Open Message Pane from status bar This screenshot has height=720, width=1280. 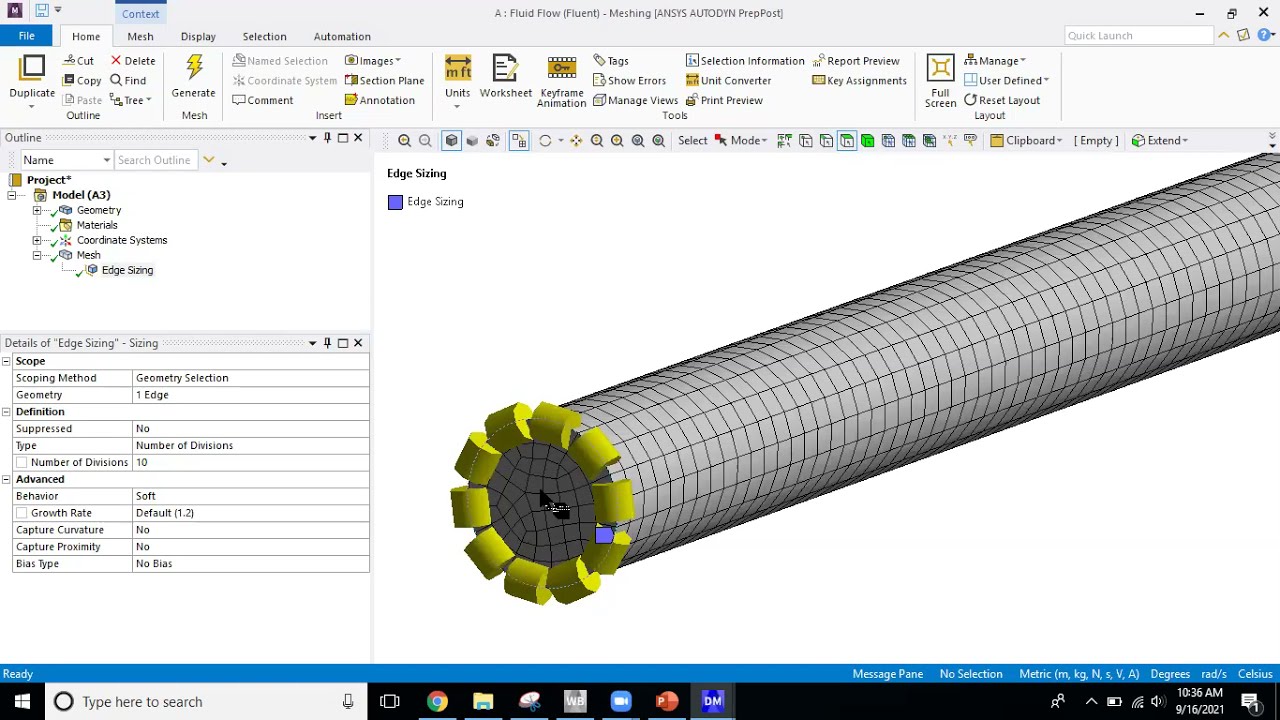[x=887, y=675]
